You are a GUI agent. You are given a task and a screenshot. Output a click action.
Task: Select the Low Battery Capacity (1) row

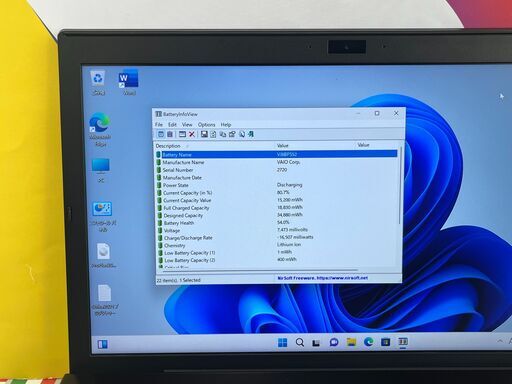coord(277,253)
